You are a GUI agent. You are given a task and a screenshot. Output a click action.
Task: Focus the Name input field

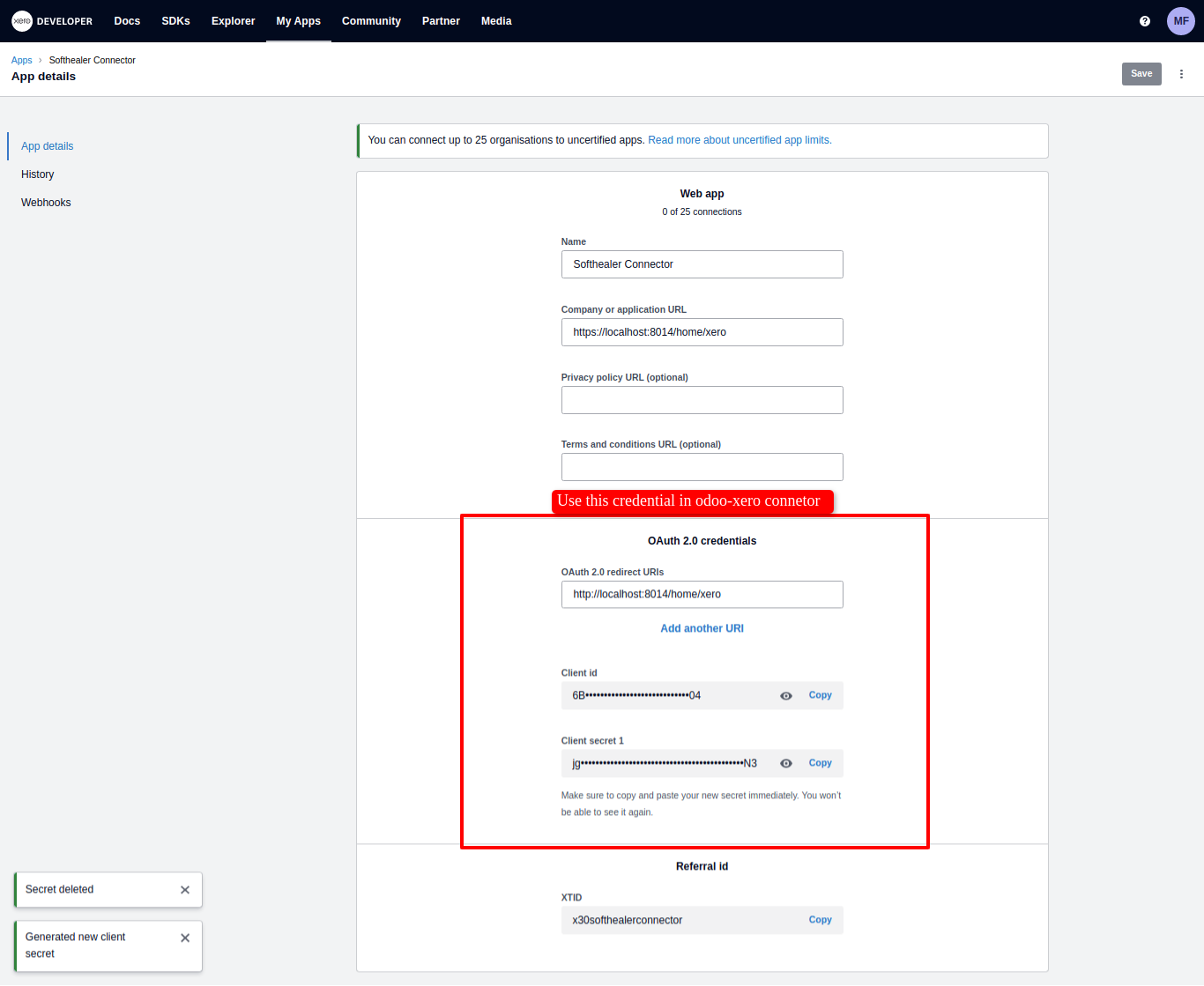tap(702, 264)
